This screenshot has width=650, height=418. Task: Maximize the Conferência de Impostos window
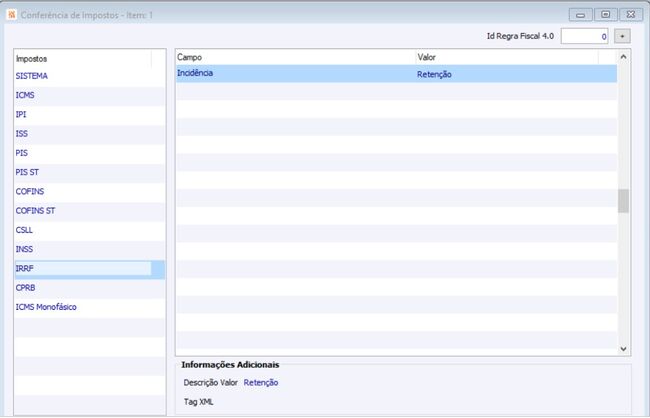[x=606, y=15]
